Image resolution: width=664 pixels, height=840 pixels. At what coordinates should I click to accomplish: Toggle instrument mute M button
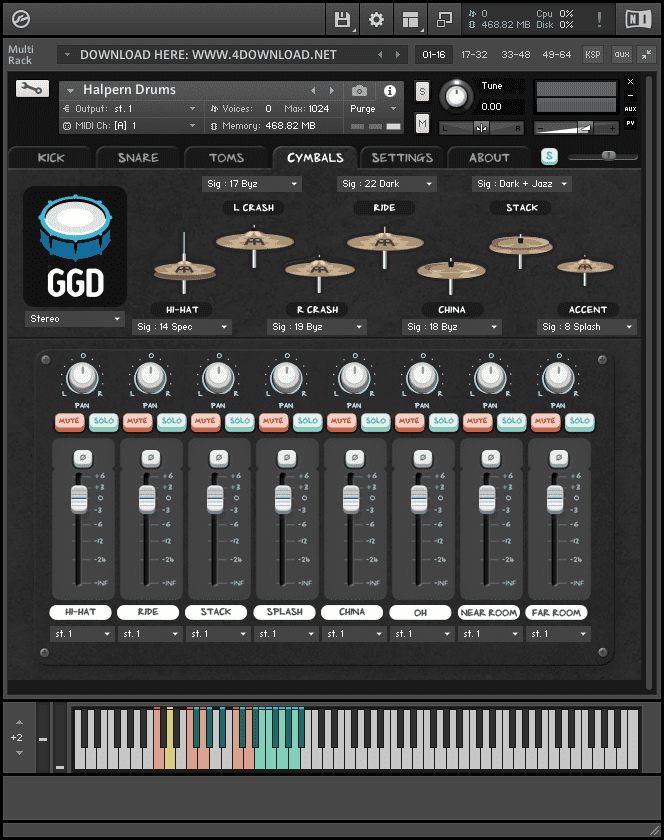422,124
